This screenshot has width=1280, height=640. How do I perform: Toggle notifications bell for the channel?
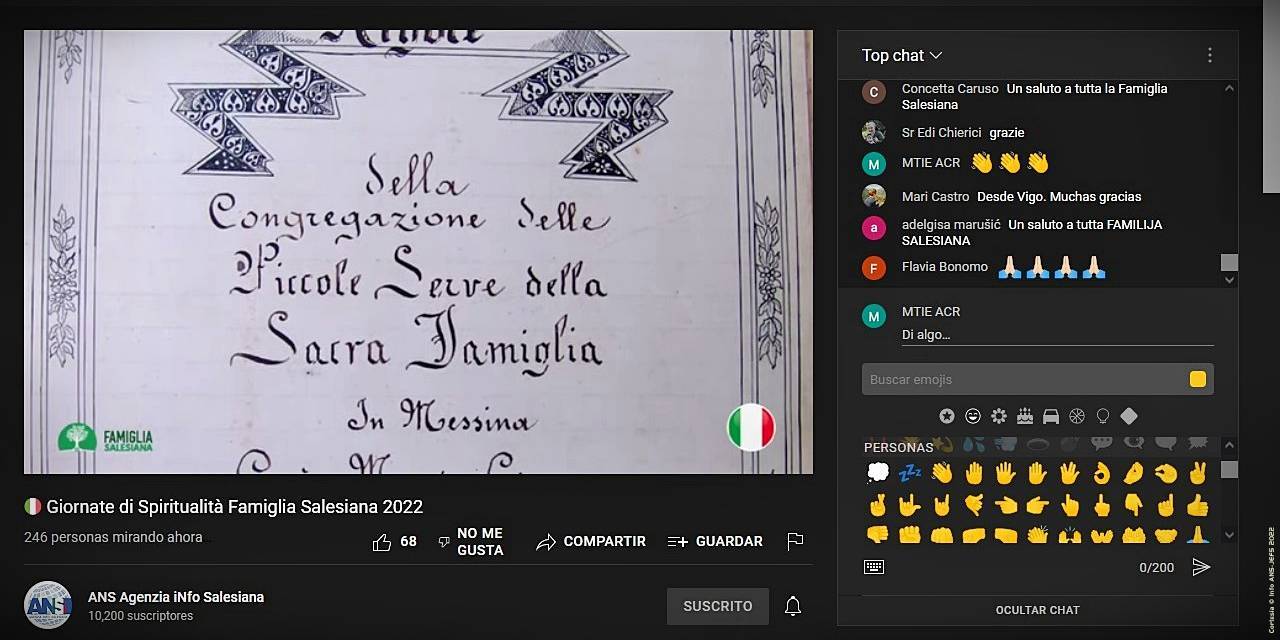click(x=793, y=606)
